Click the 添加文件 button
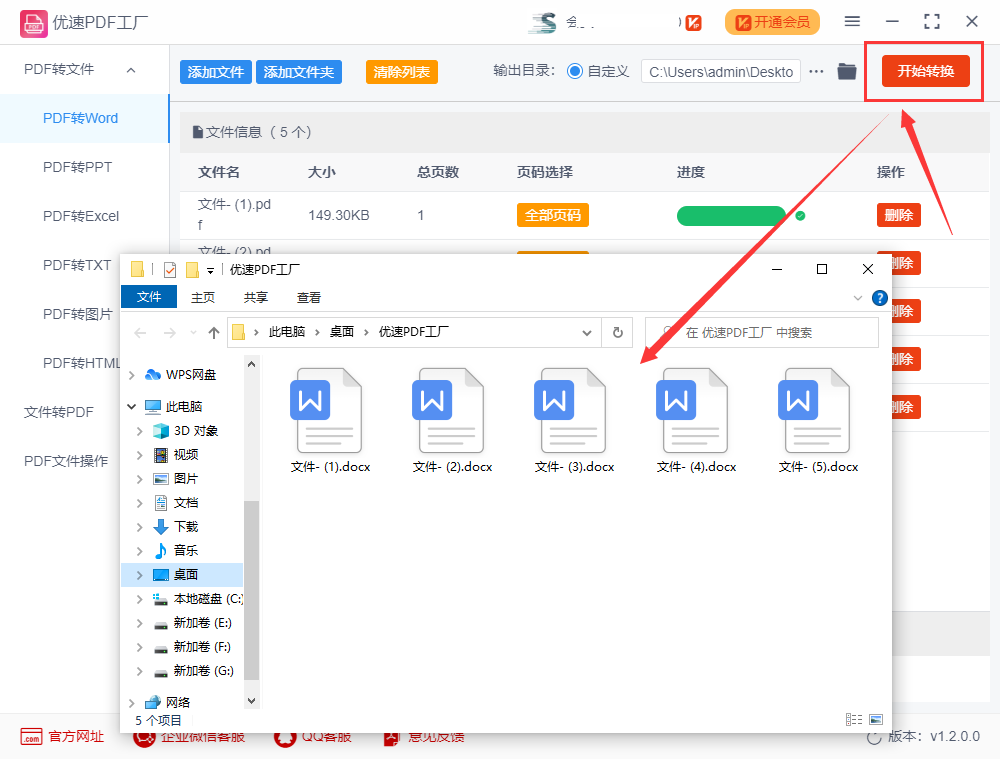 tap(216, 72)
